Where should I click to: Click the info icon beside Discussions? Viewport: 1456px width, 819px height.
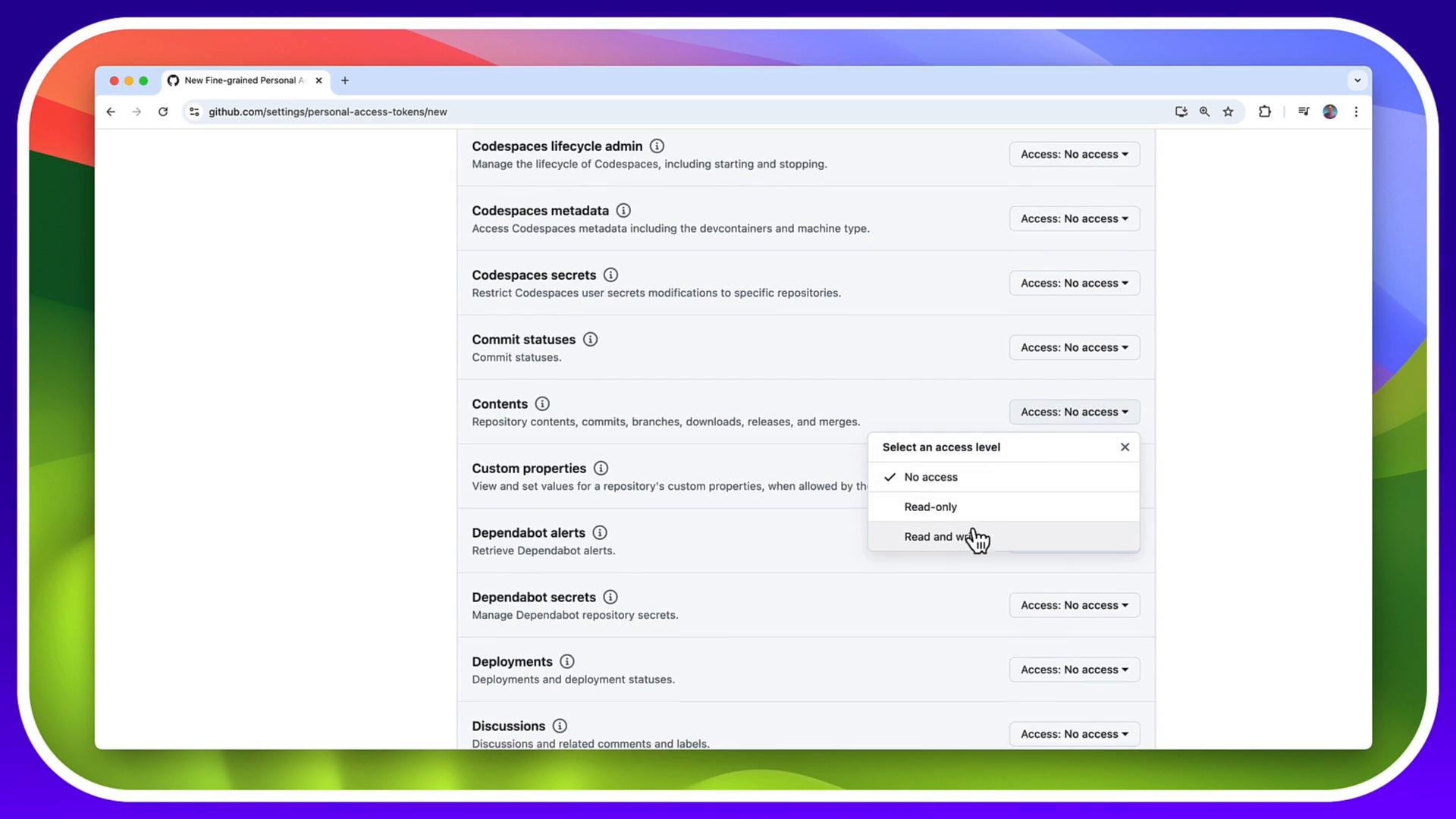coord(560,726)
